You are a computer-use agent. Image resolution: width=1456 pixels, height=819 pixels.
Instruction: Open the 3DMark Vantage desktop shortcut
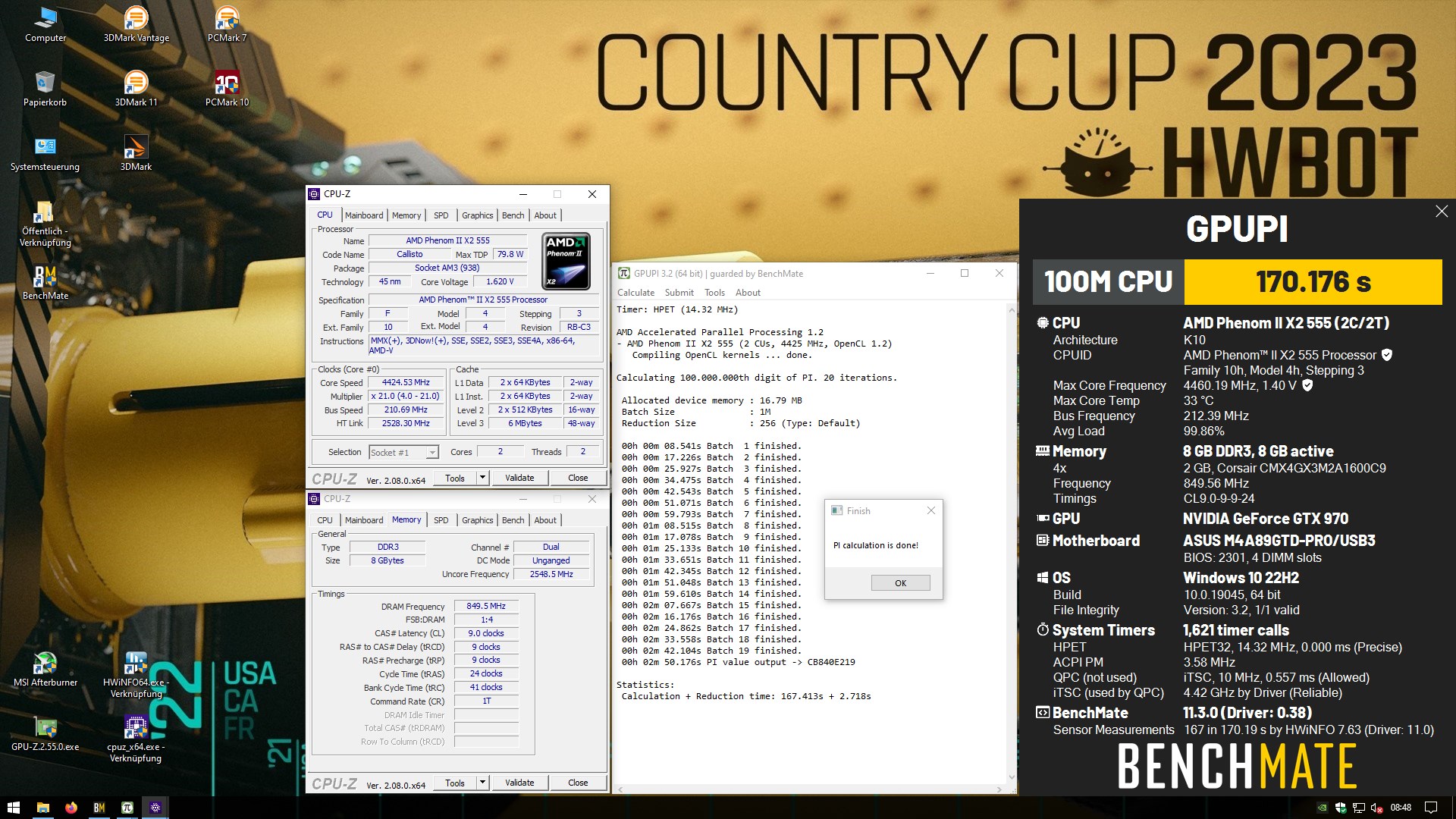click(x=136, y=24)
